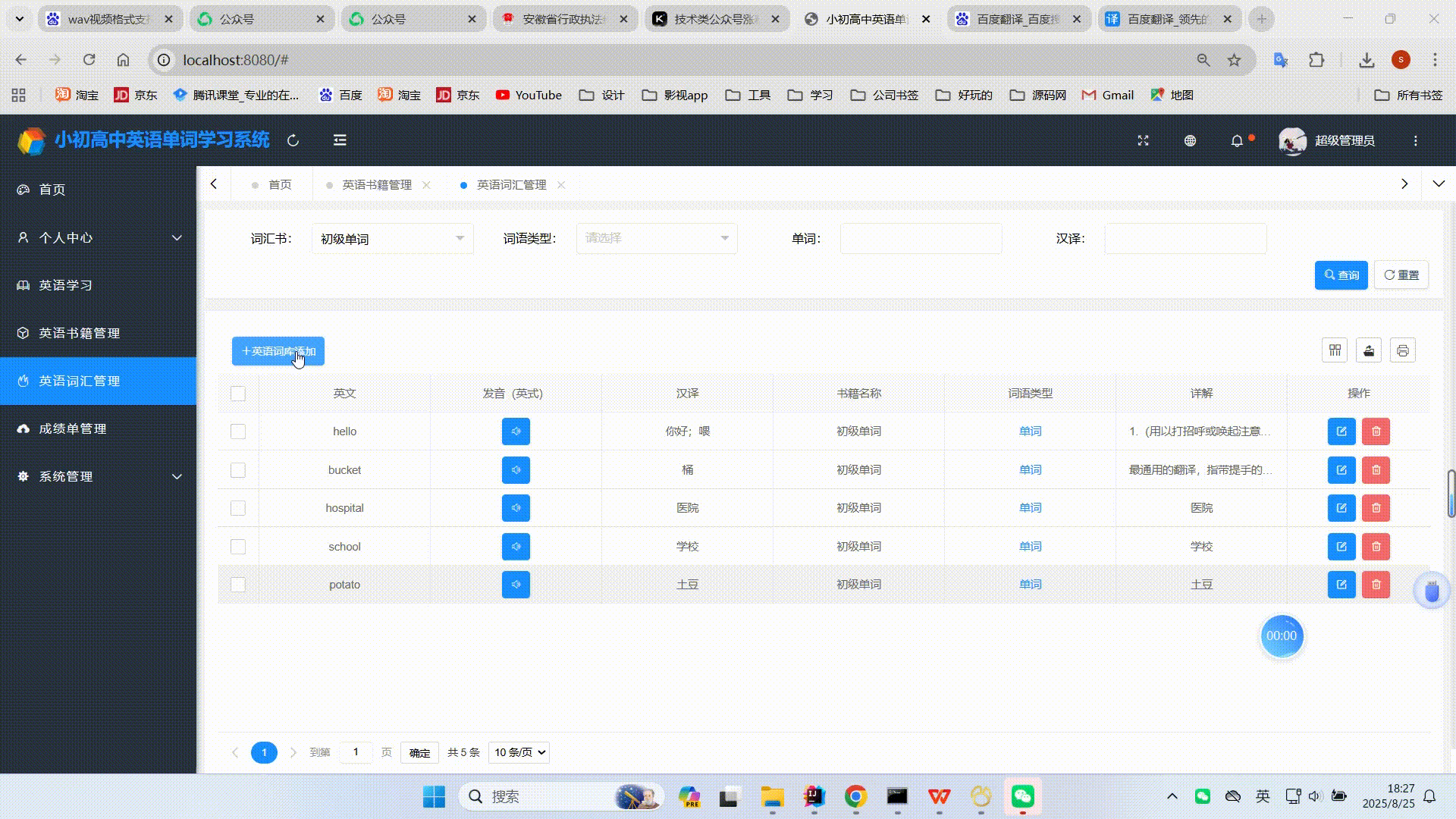Image resolution: width=1456 pixels, height=819 pixels.
Task: Open the 词汇书 dropdown showing 初级单词
Action: [392, 239]
